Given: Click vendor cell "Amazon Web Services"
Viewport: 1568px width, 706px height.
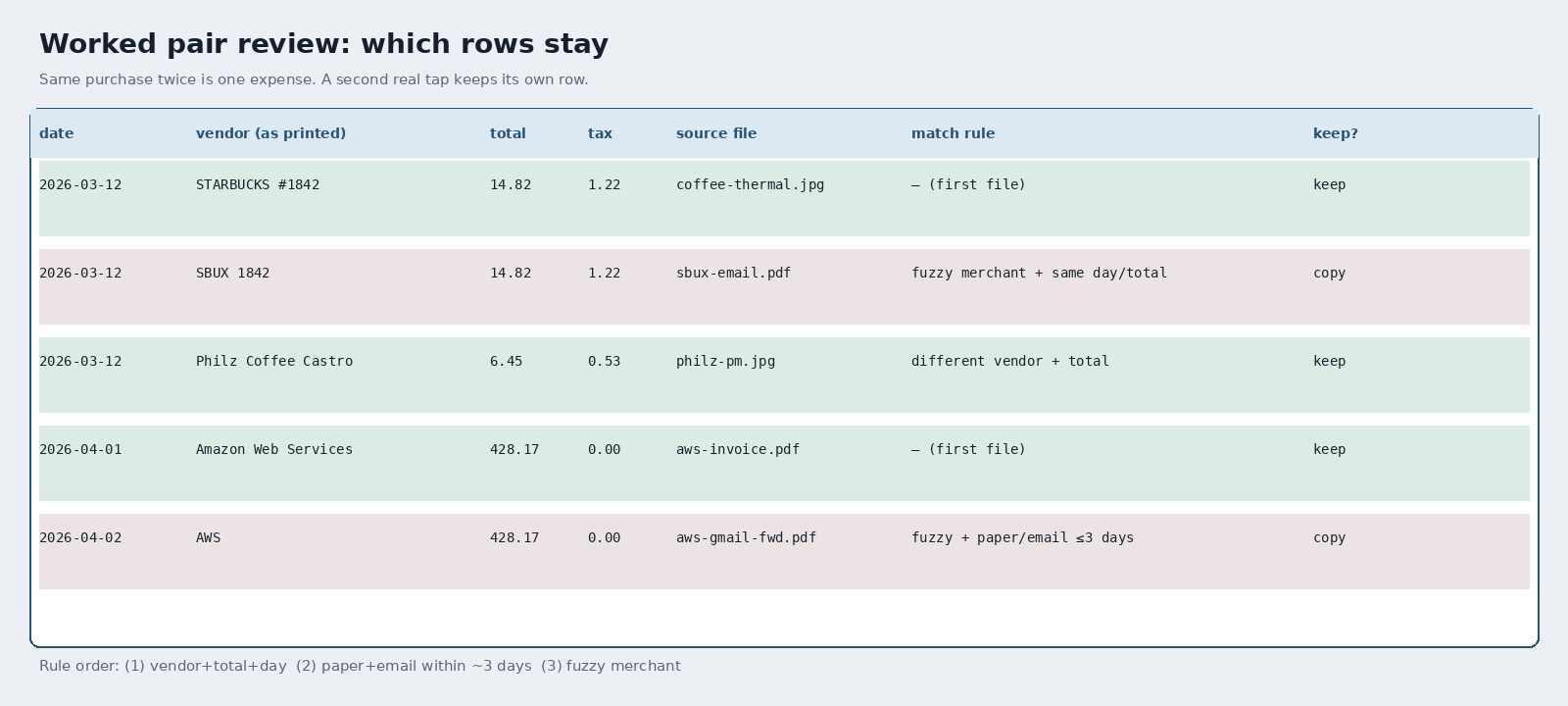Looking at the screenshot, I should click(x=274, y=449).
